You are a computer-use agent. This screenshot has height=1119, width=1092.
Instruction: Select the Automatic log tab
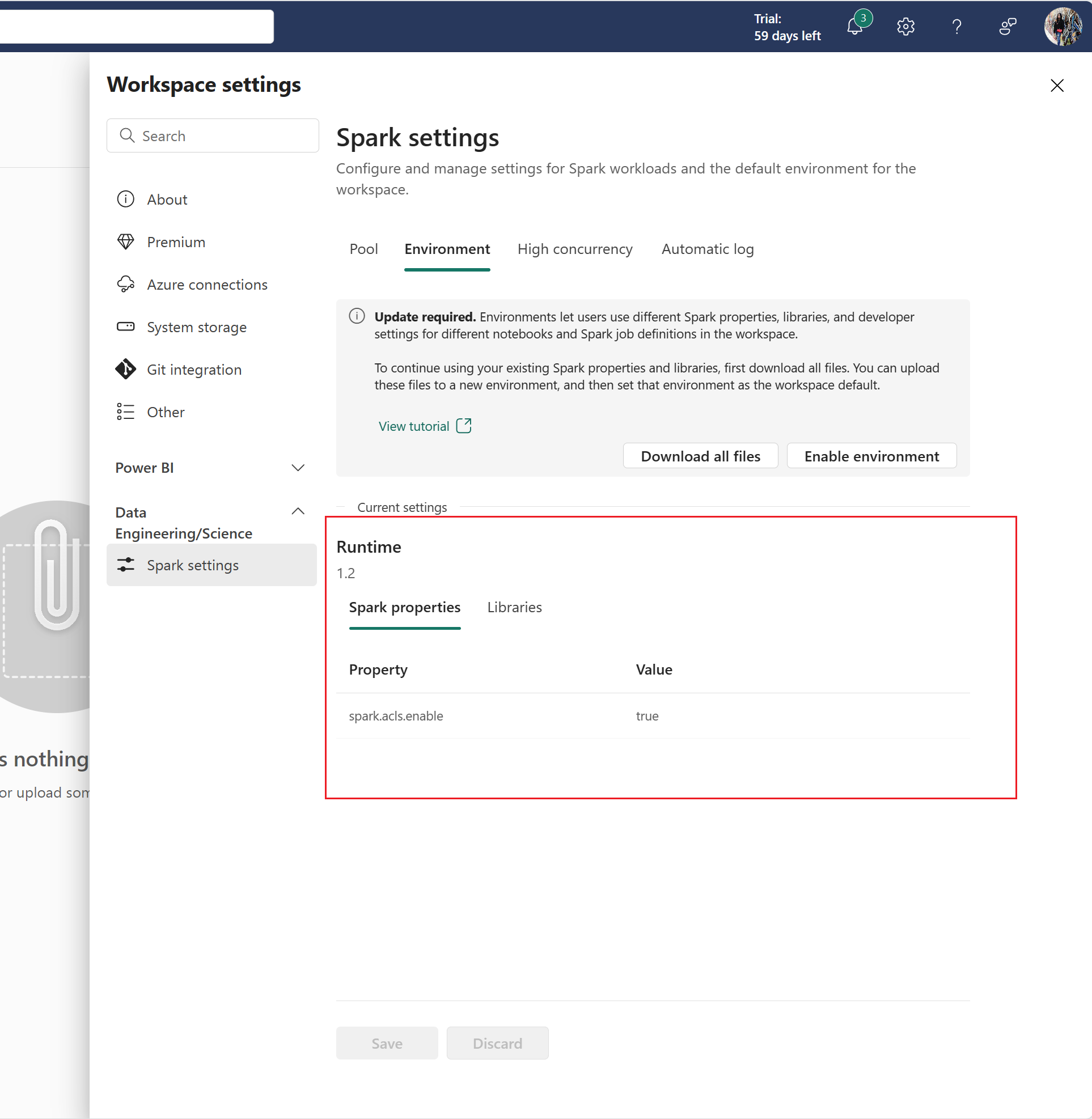point(707,248)
